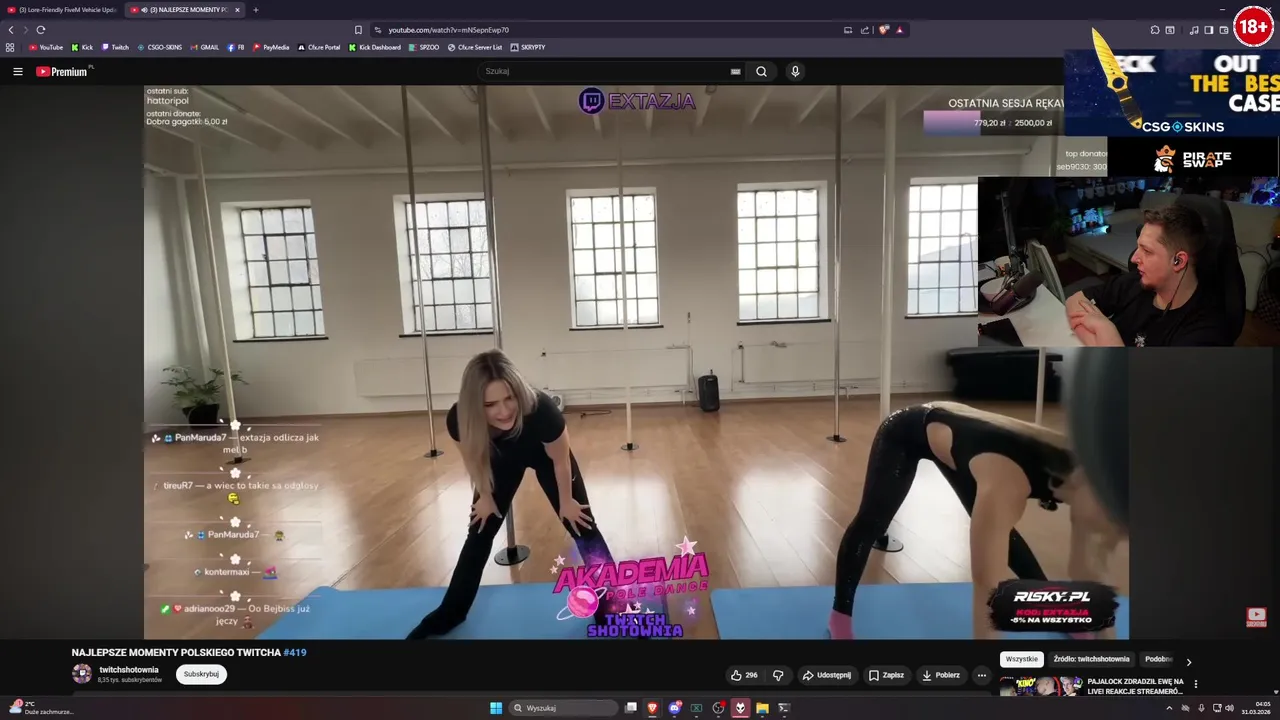Image resolution: width=1280 pixels, height=720 pixels.
Task: Go forward with browser forward arrow
Action: click(x=26, y=30)
